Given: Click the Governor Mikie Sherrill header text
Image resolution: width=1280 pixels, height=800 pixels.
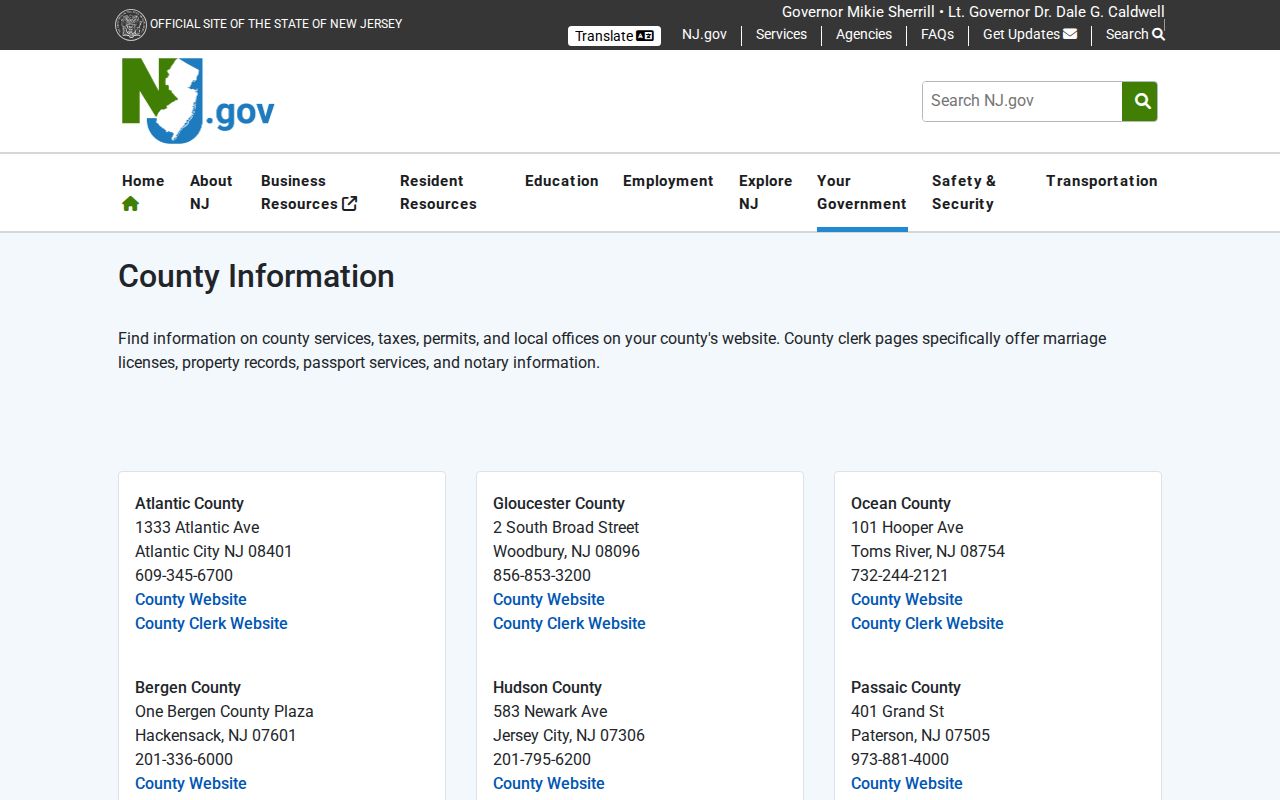Looking at the screenshot, I should click(x=858, y=12).
